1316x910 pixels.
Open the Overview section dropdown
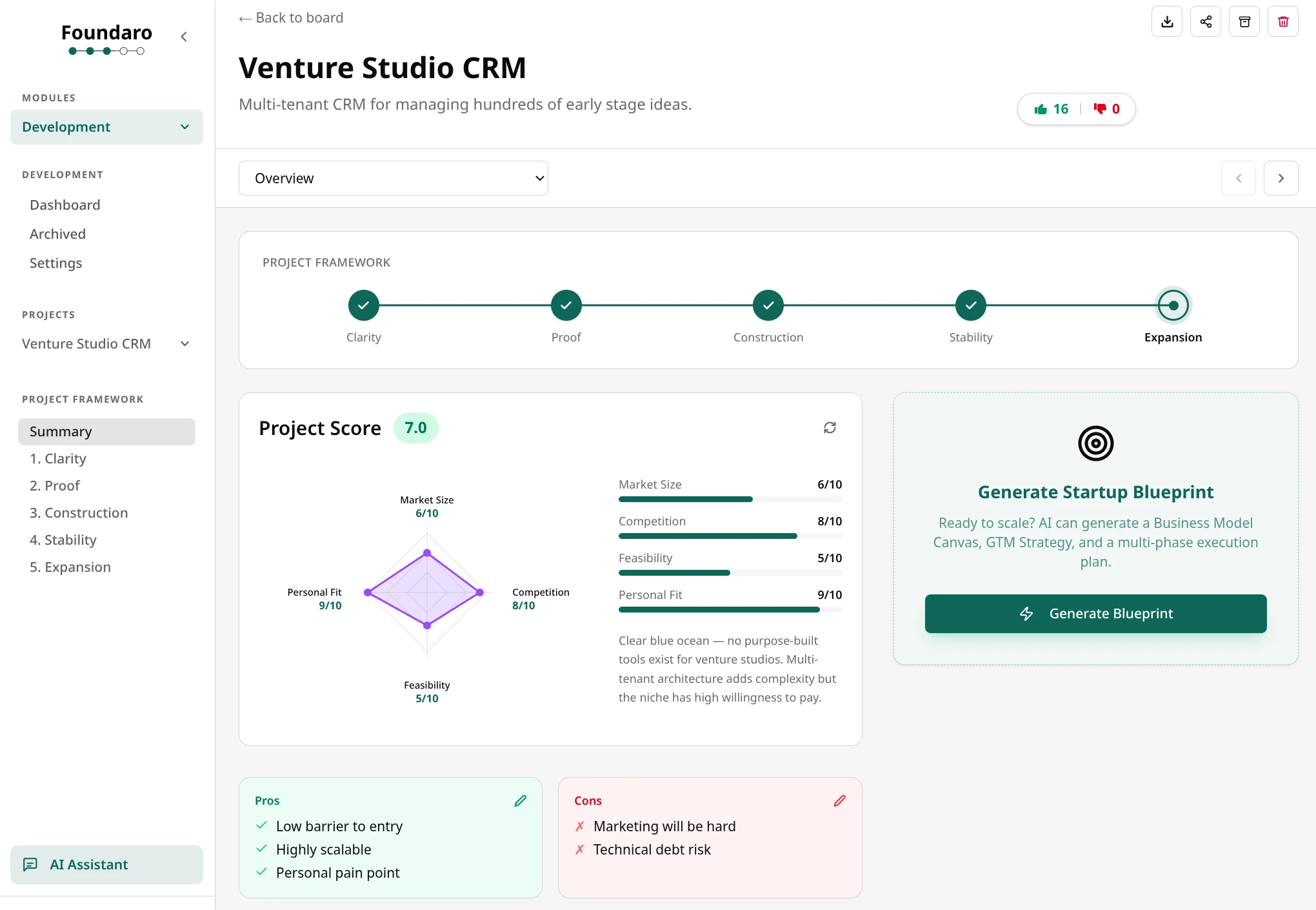tap(394, 177)
